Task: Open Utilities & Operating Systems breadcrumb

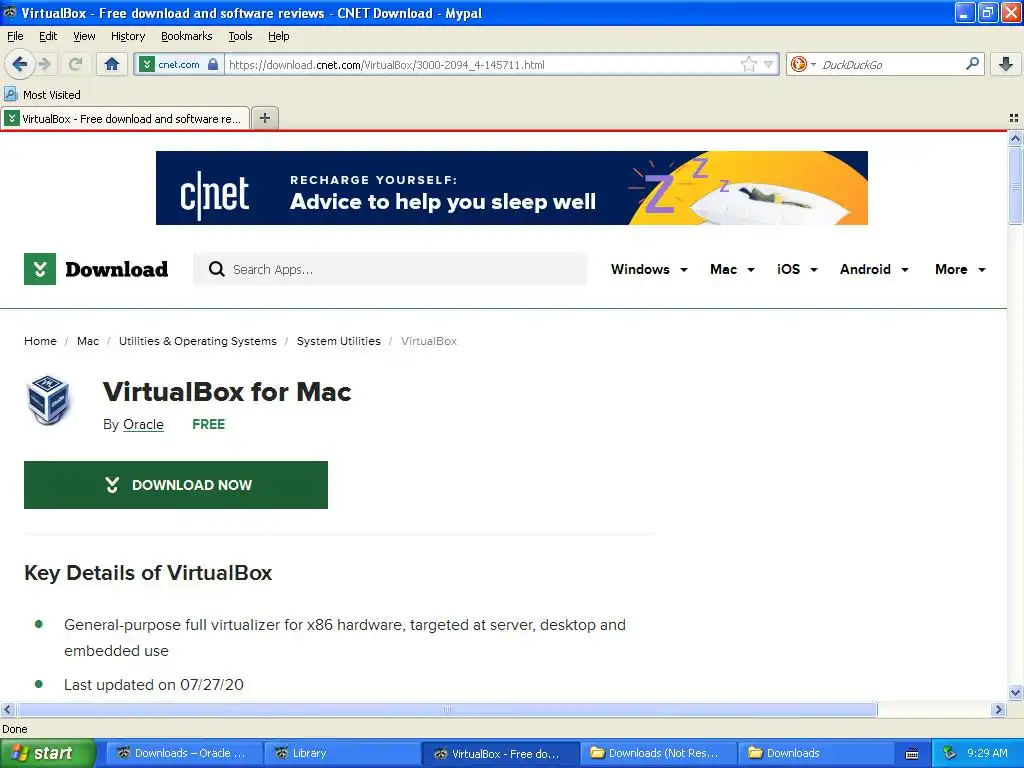Action: coord(198,341)
